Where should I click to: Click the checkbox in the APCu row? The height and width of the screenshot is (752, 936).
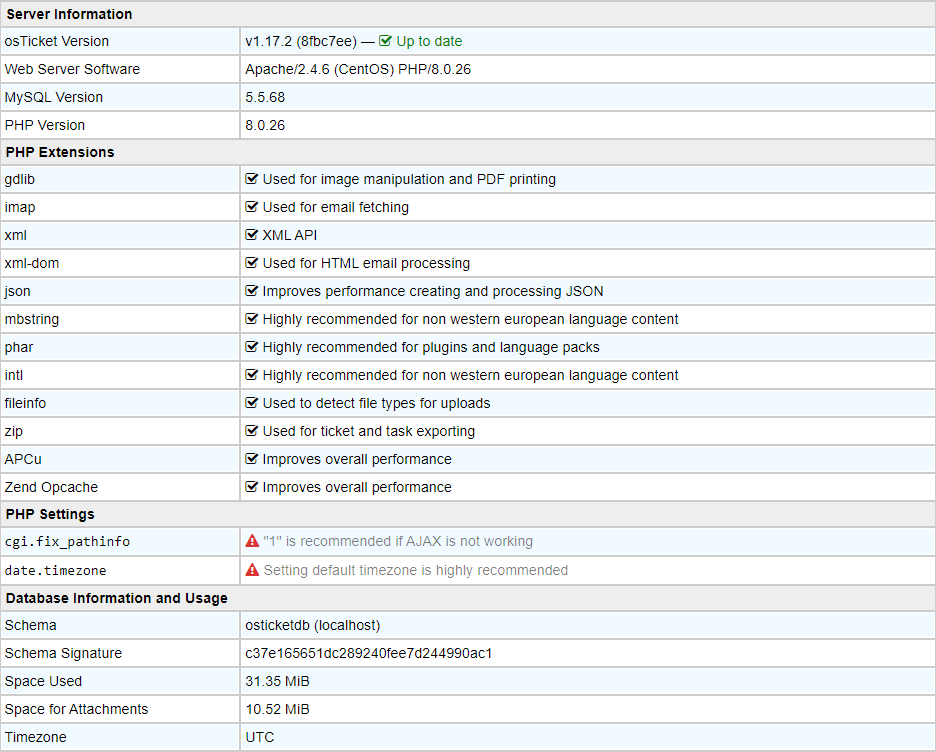(252, 459)
